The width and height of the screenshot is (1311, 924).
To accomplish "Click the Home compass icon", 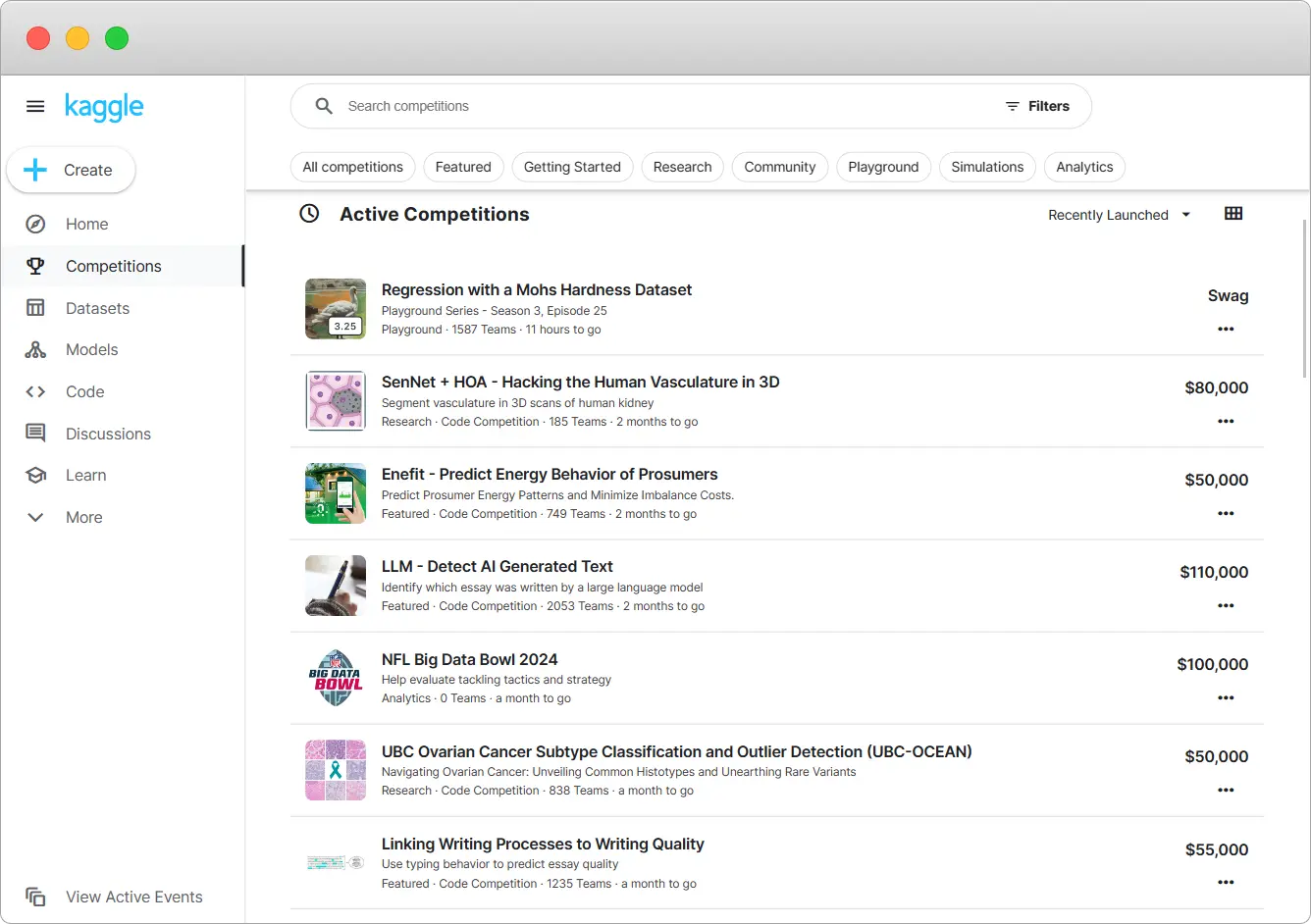I will 35,224.
